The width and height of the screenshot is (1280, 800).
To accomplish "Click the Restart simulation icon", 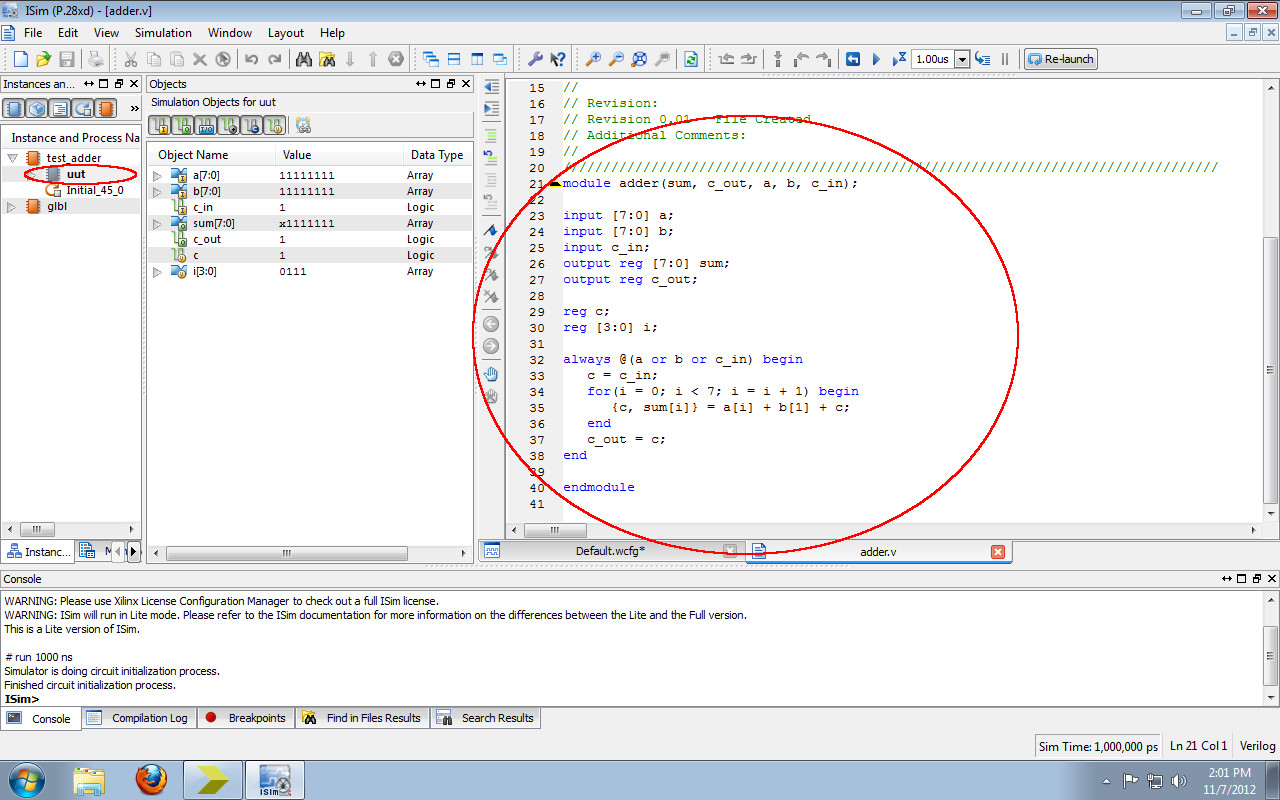I will coord(853,59).
